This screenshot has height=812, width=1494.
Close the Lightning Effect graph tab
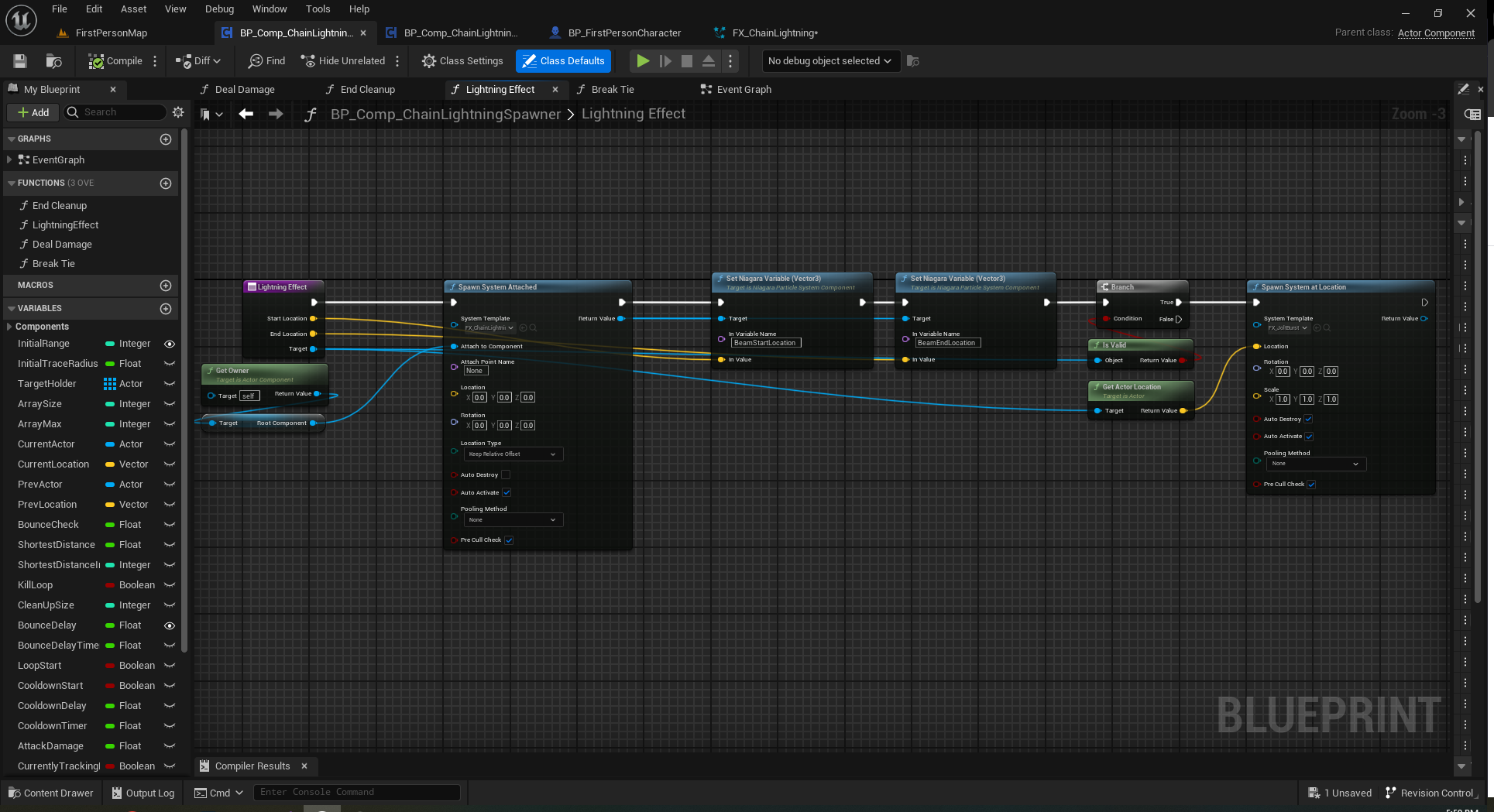tap(555, 90)
